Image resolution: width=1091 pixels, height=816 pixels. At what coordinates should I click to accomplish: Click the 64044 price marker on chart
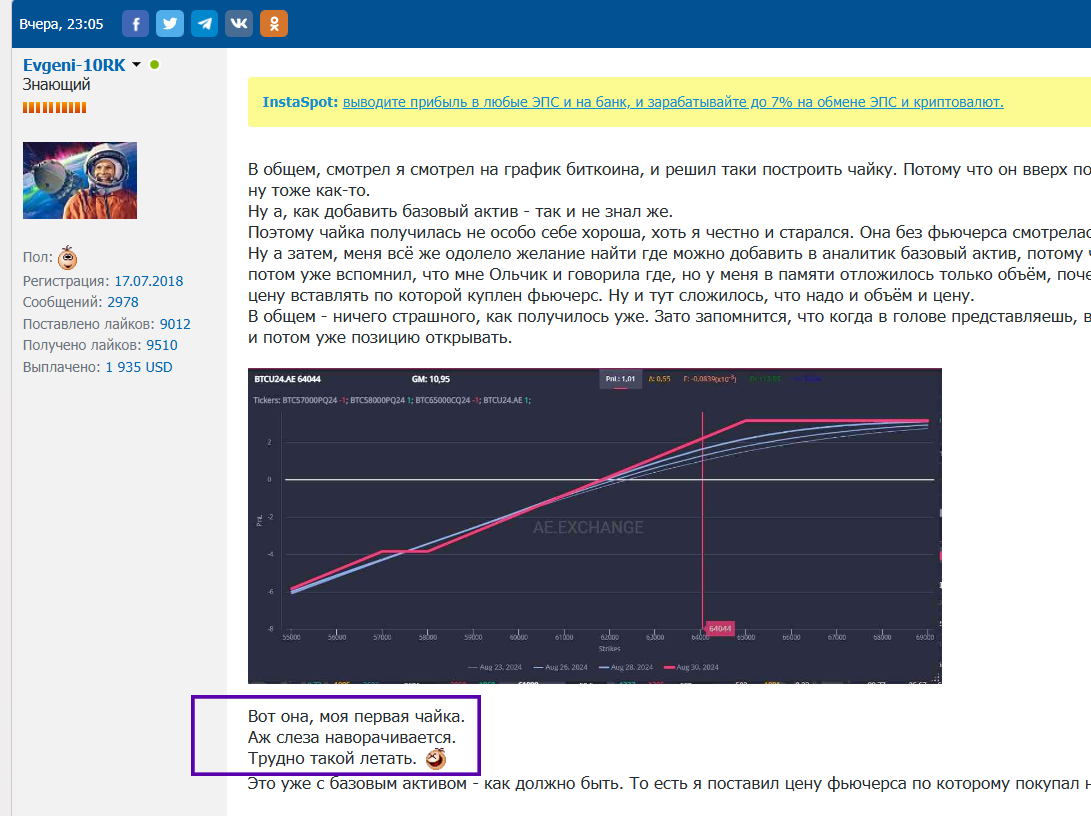pos(719,628)
